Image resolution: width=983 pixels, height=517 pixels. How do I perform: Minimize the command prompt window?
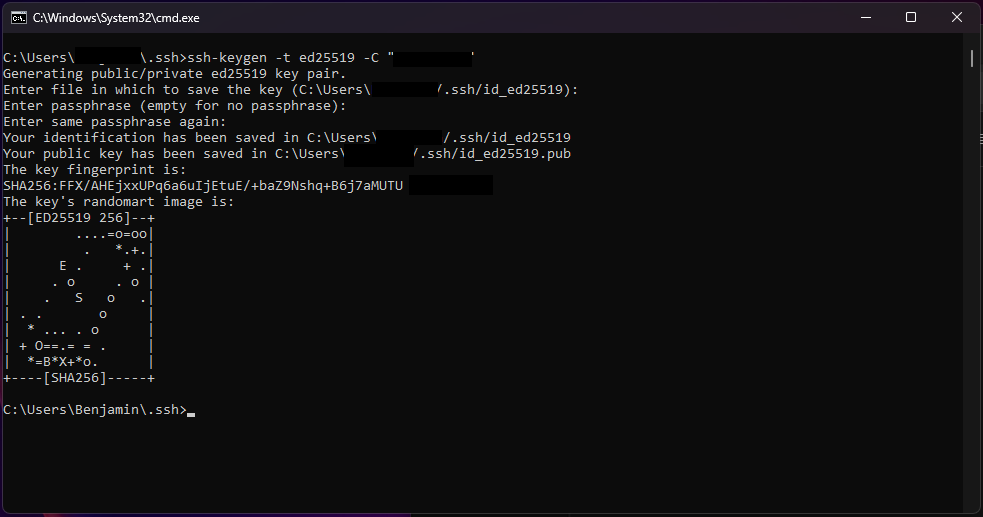tap(865, 17)
